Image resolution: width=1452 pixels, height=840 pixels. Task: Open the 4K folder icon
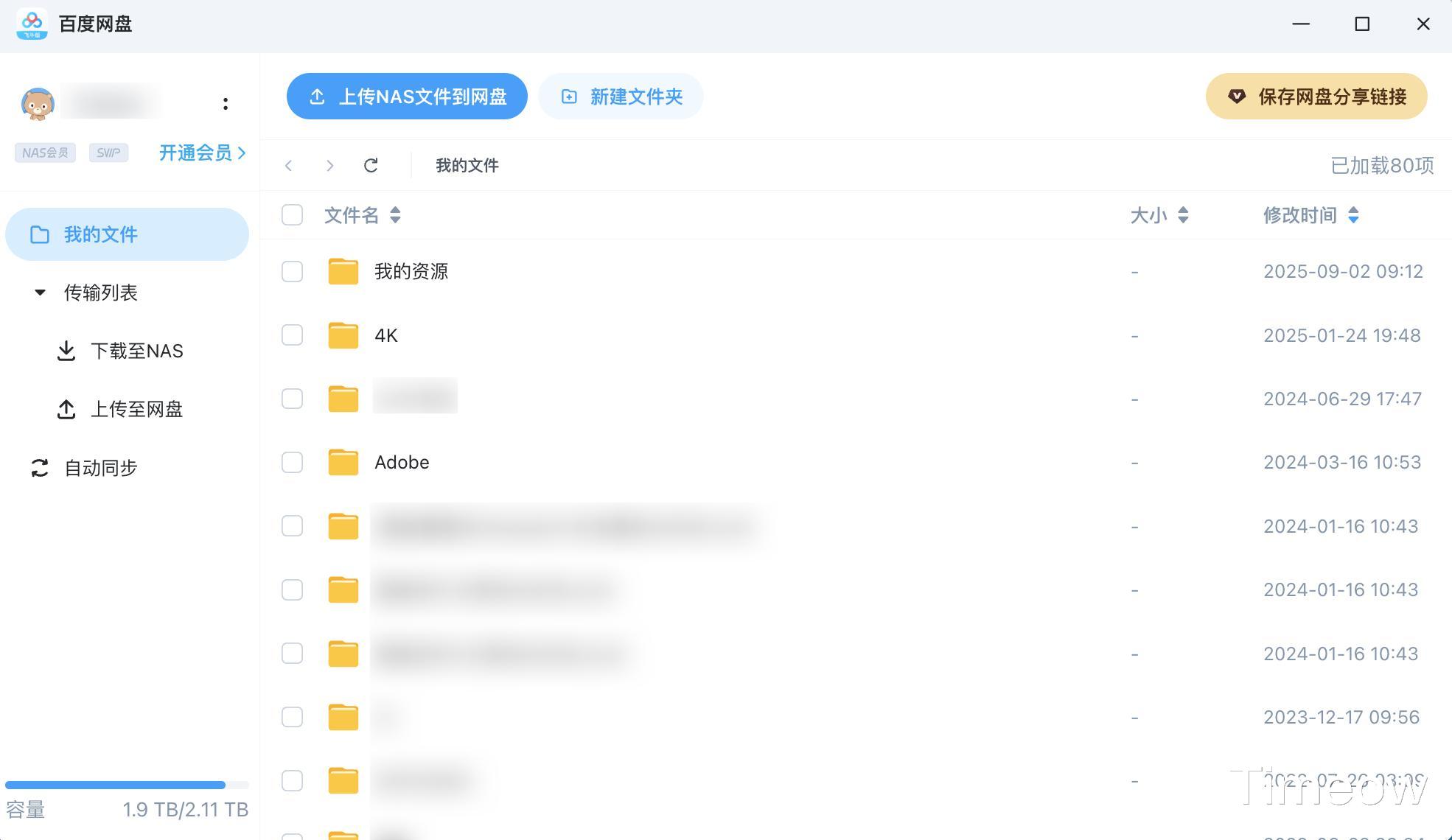point(343,336)
